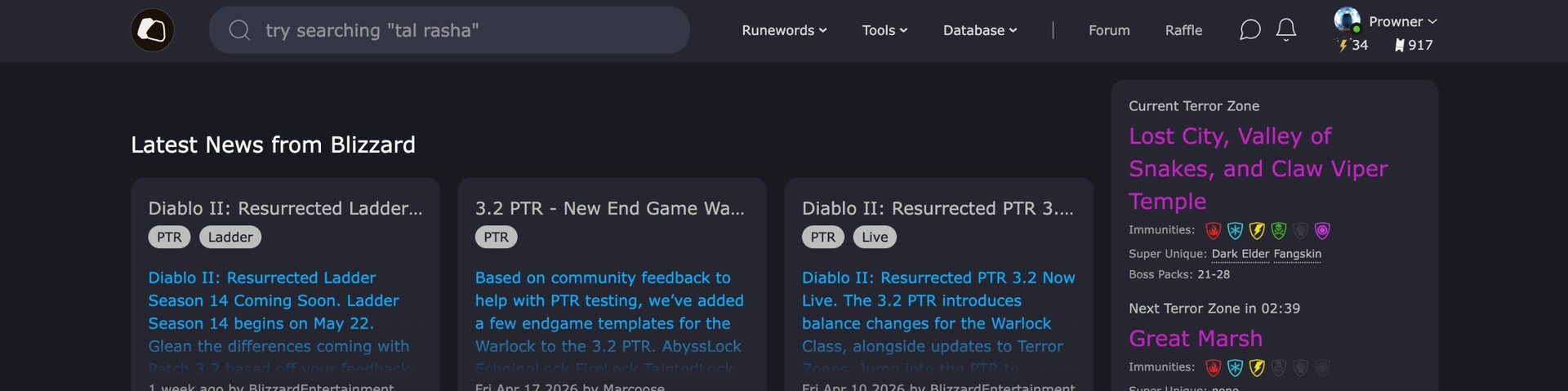Open the Raffle page

[1183, 30]
